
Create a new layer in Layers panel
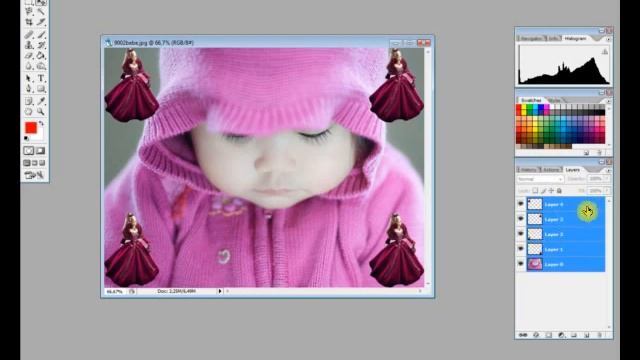587,335
